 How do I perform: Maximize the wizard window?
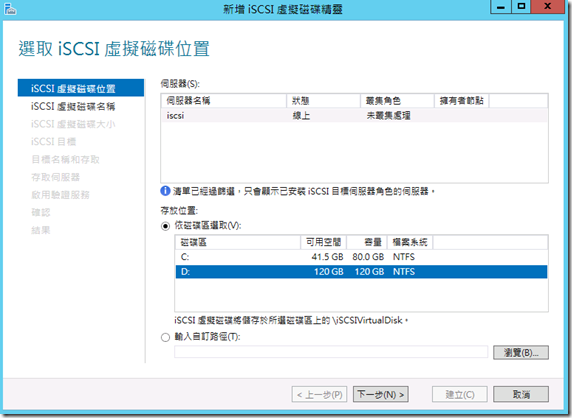tap(521, 7)
